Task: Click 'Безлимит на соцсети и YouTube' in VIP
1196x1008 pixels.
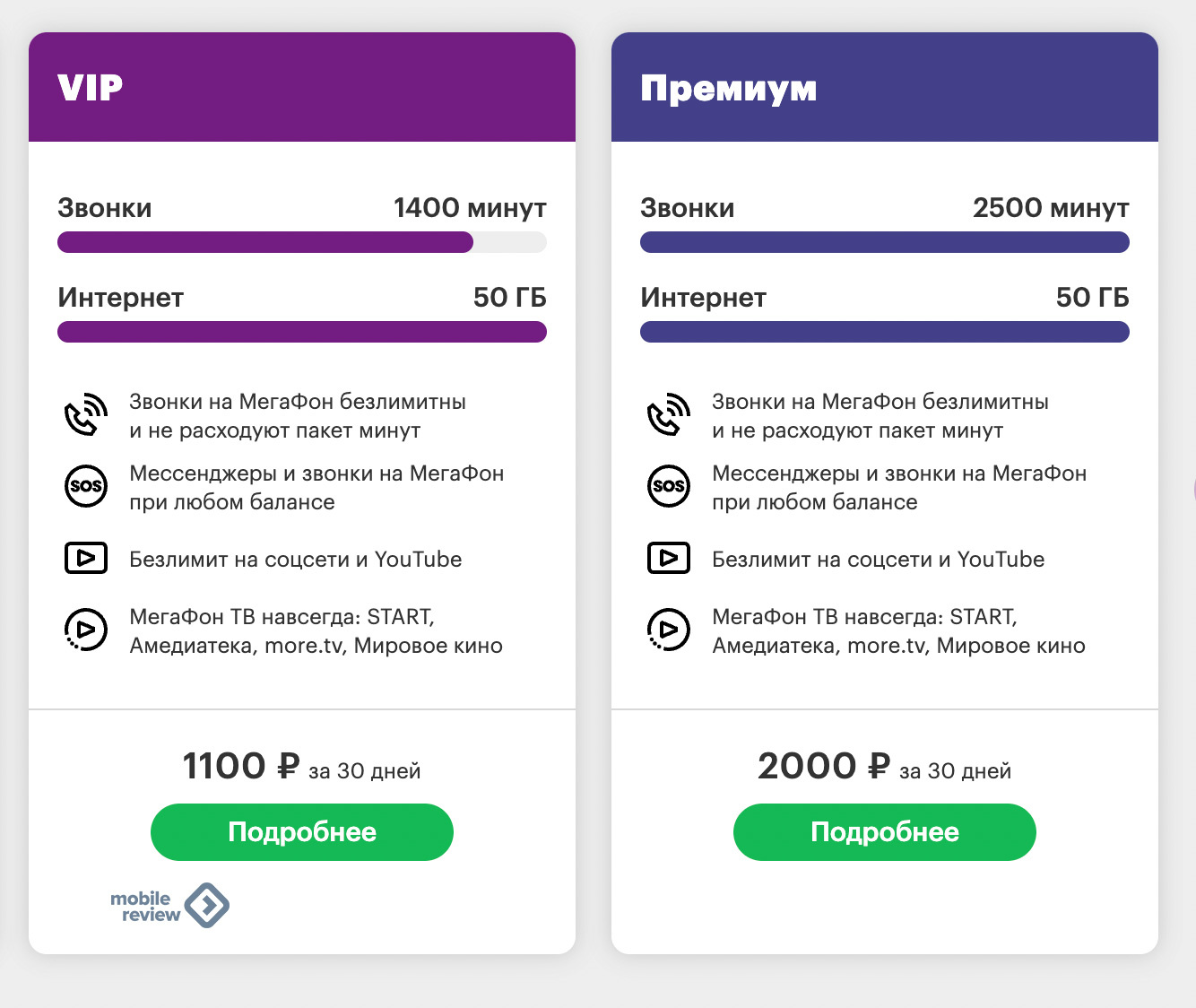Action: (x=296, y=560)
